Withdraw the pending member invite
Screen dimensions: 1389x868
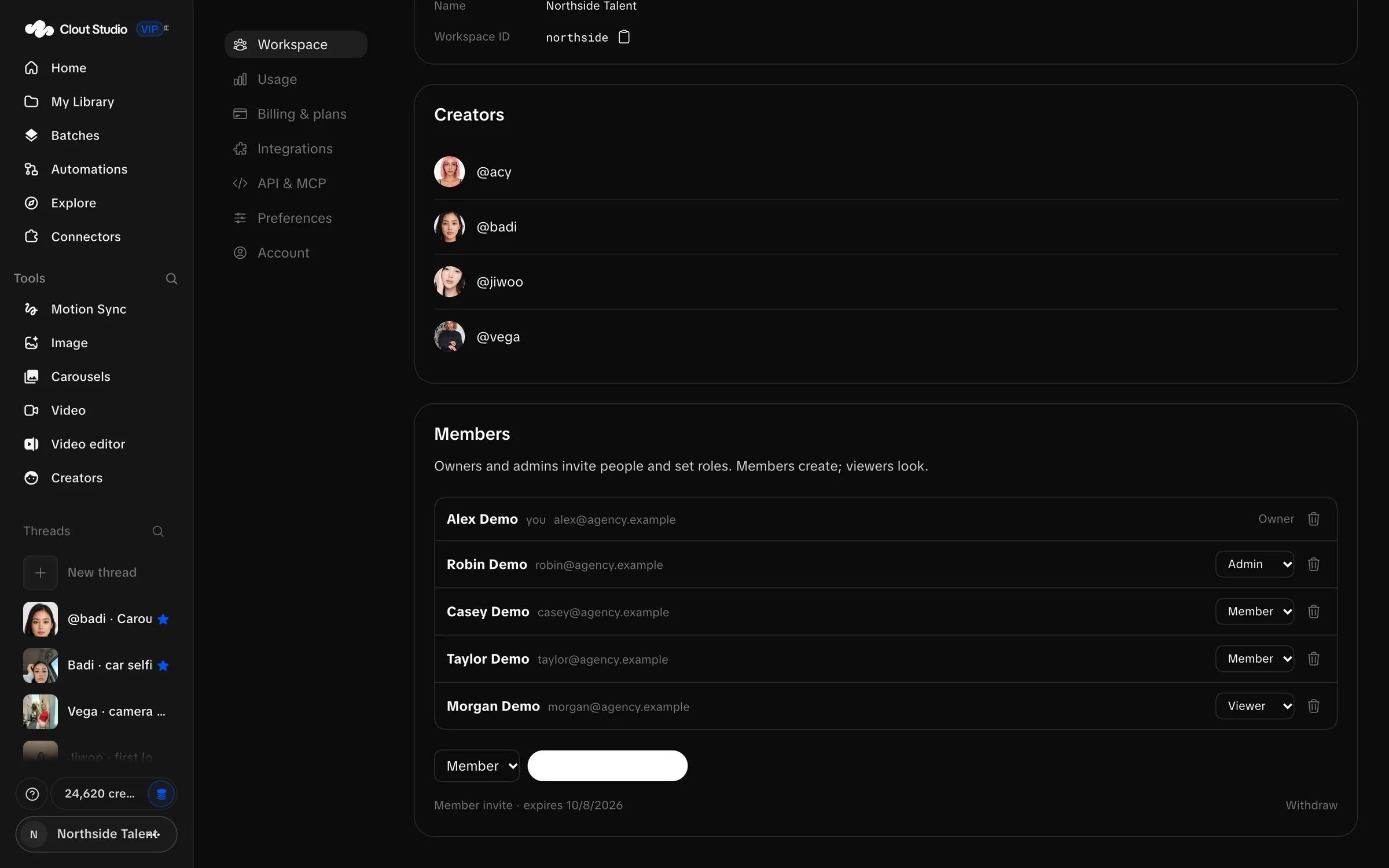pos(1311,806)
